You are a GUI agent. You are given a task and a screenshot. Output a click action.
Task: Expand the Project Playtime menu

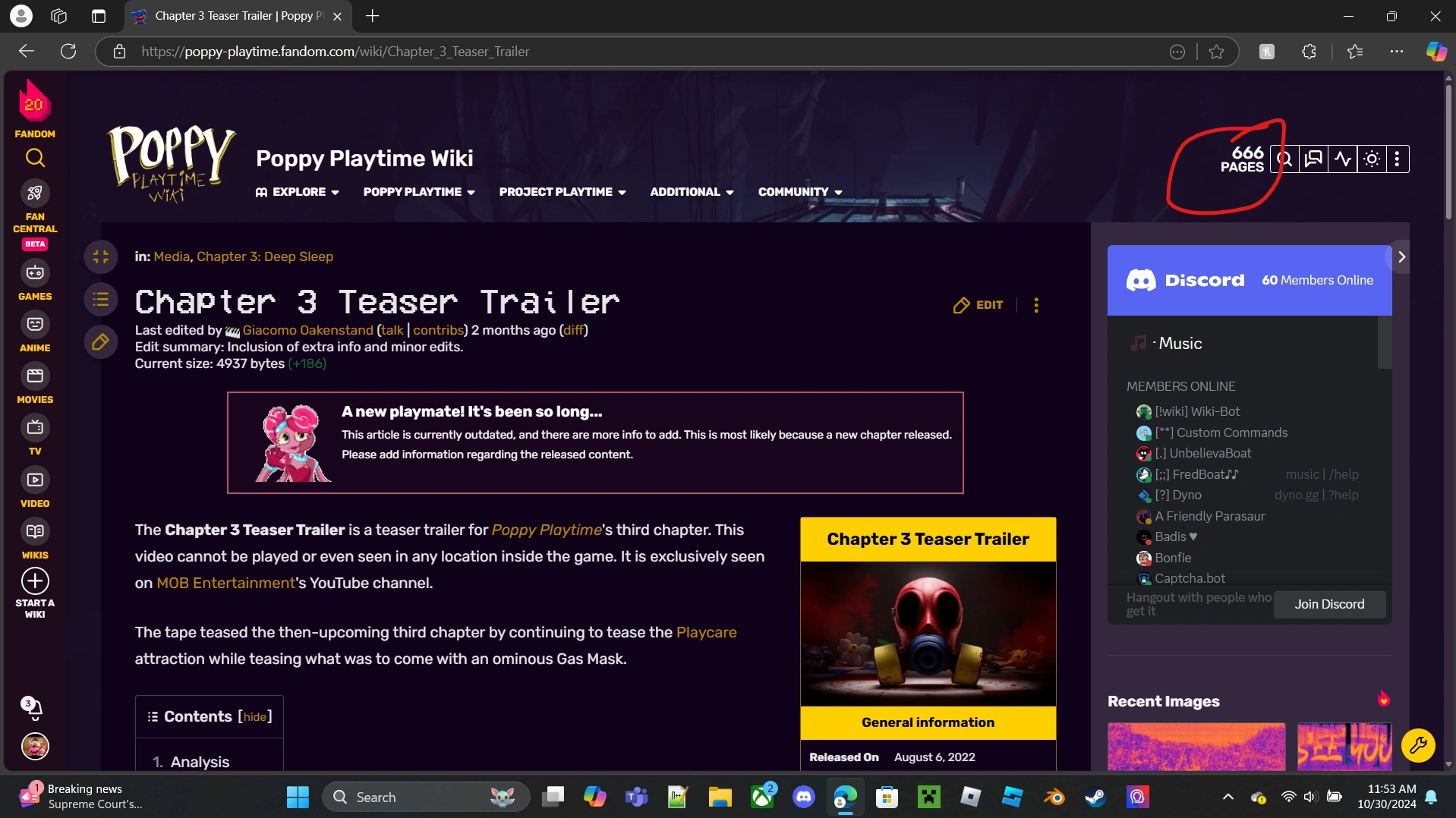click(563, 192)
